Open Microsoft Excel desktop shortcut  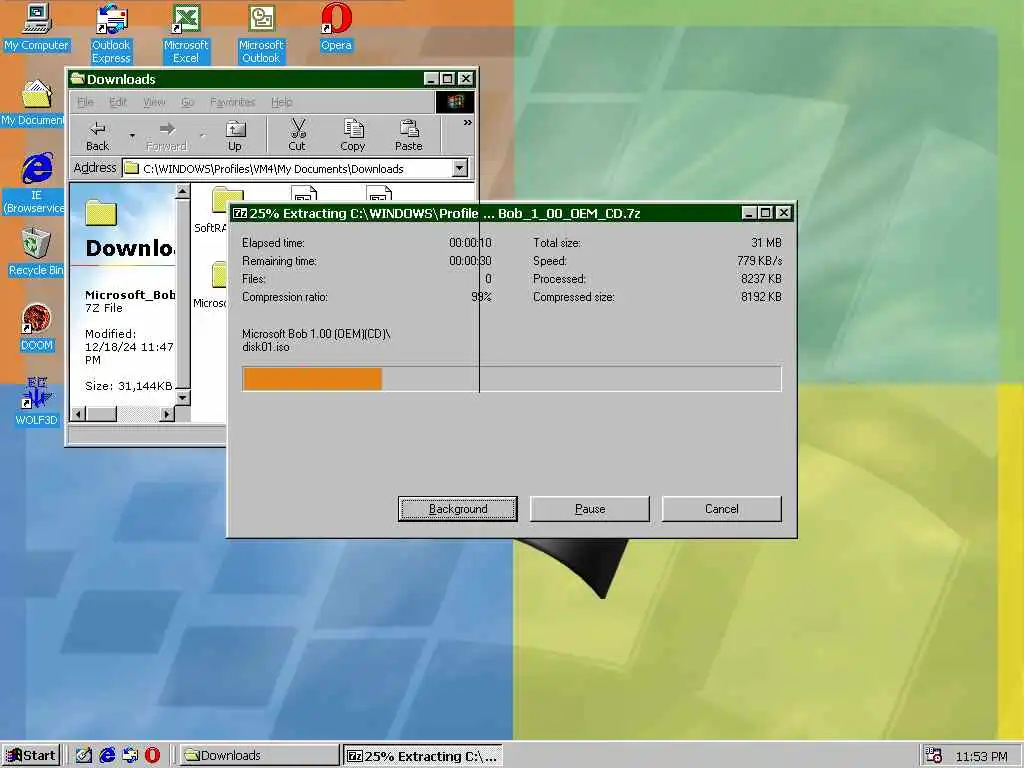[186, 34]
